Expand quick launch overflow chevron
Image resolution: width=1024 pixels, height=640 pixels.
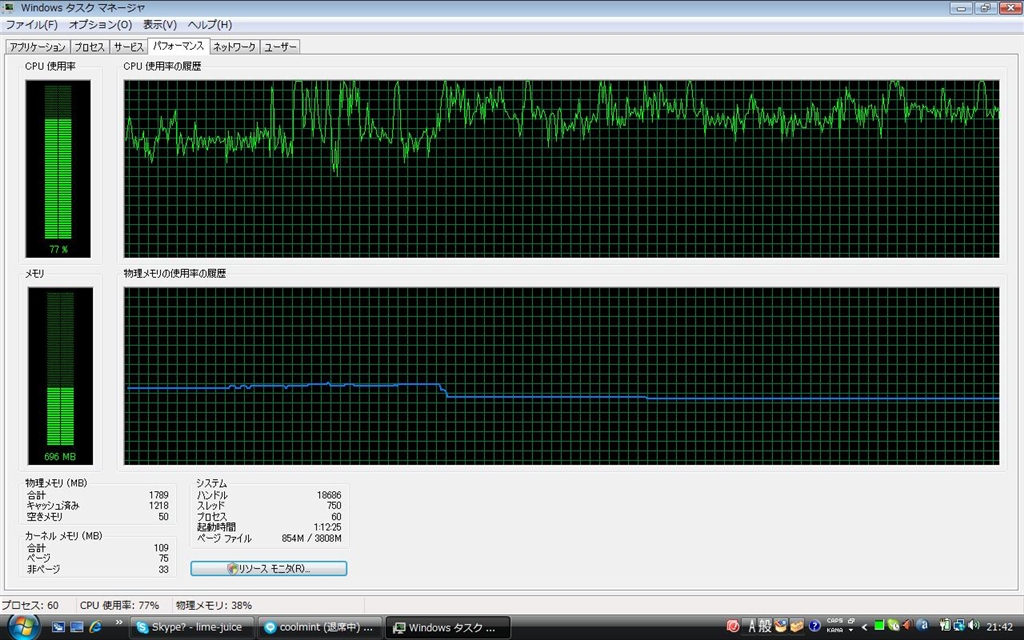pyautogui.click(x=119, y=623)
